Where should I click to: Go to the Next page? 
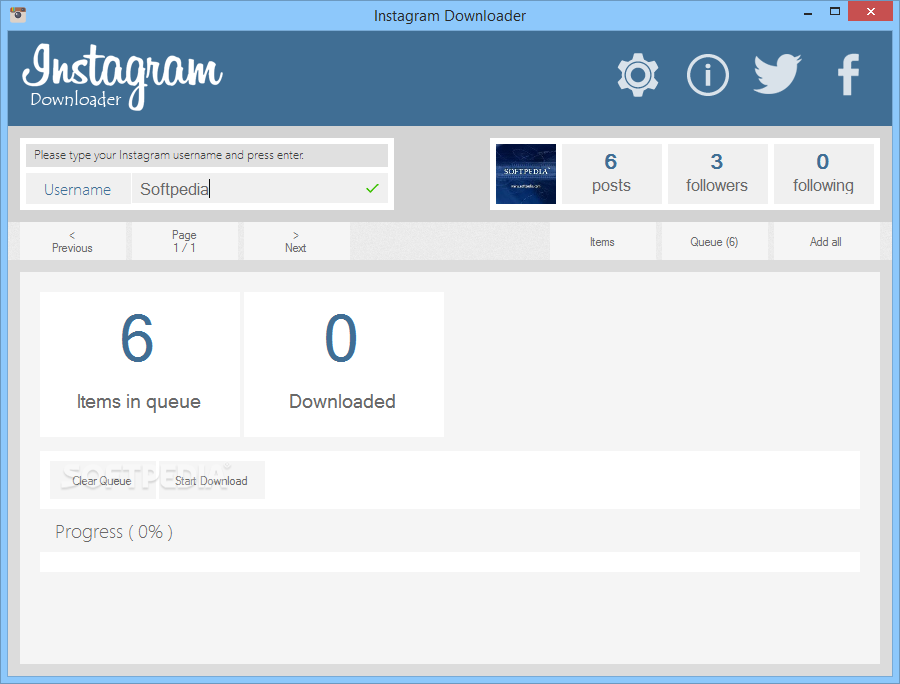point(296,242)
